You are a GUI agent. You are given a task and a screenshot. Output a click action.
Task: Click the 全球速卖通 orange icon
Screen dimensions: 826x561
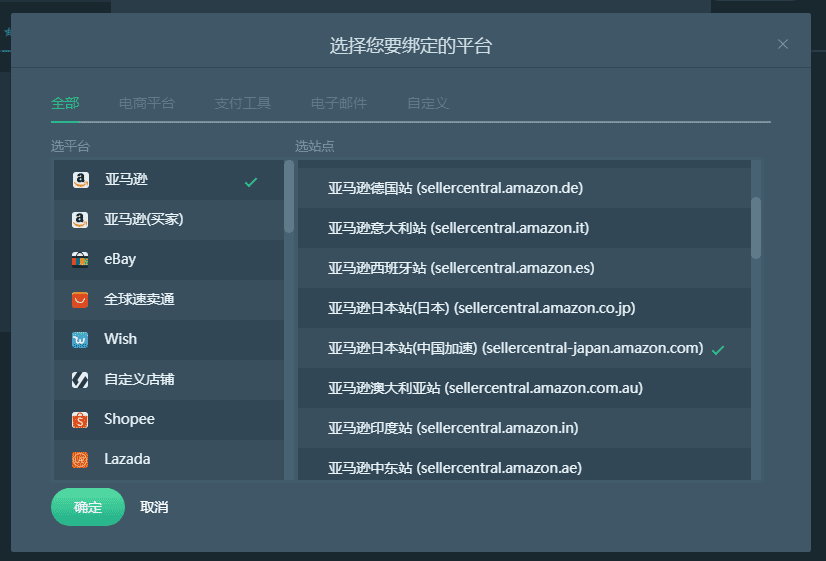pyautogui.click(x=80, y=300)
